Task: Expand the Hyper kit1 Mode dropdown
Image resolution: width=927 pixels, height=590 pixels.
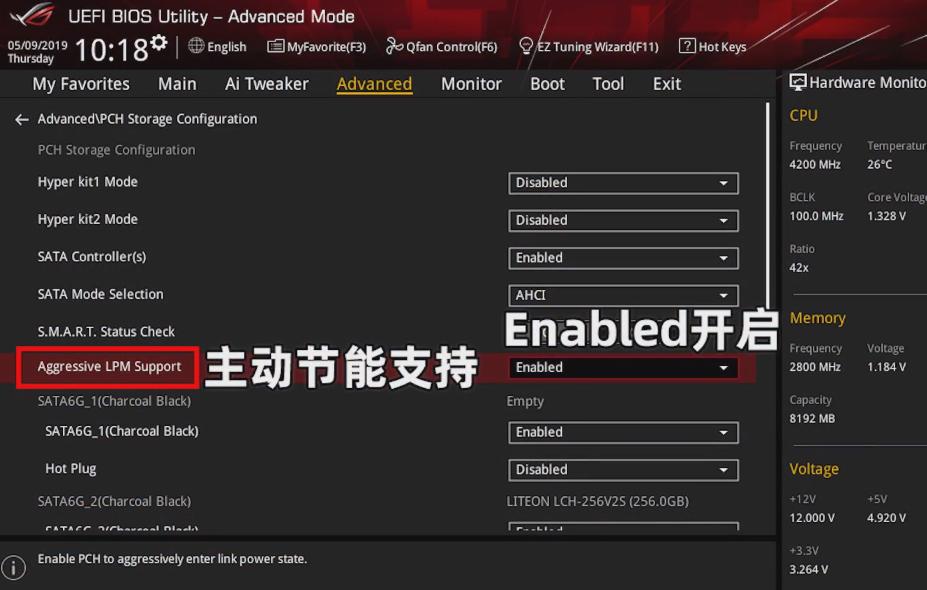Action: [623, 183]
